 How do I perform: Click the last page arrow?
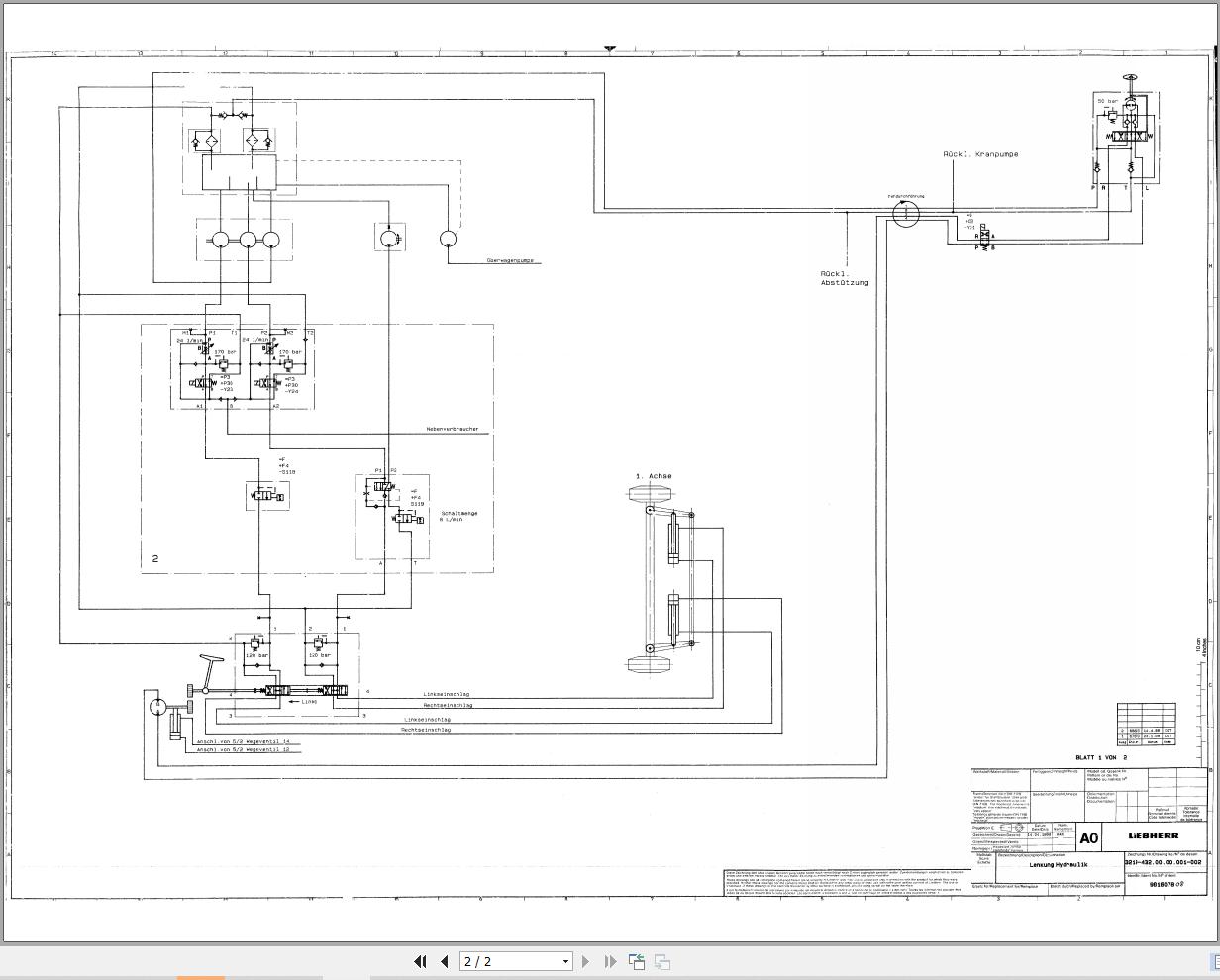click(610, 961)
